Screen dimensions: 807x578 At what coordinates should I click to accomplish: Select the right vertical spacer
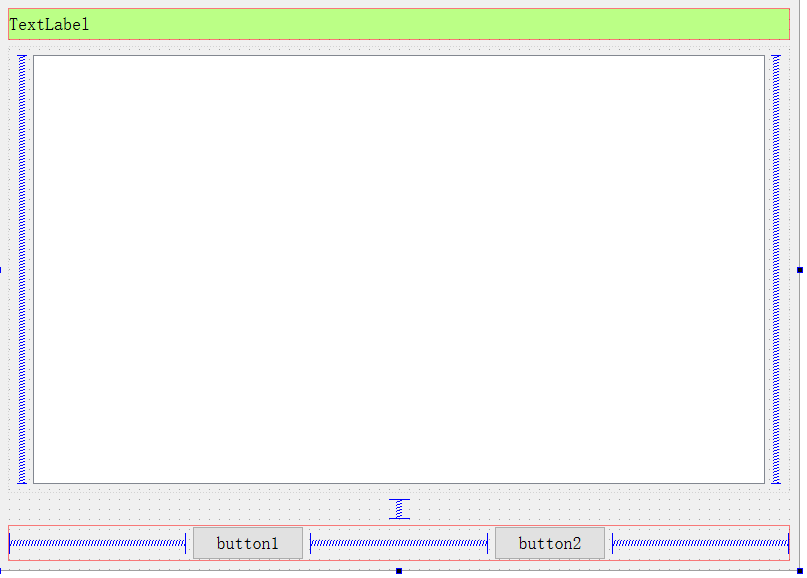point(775,269)
